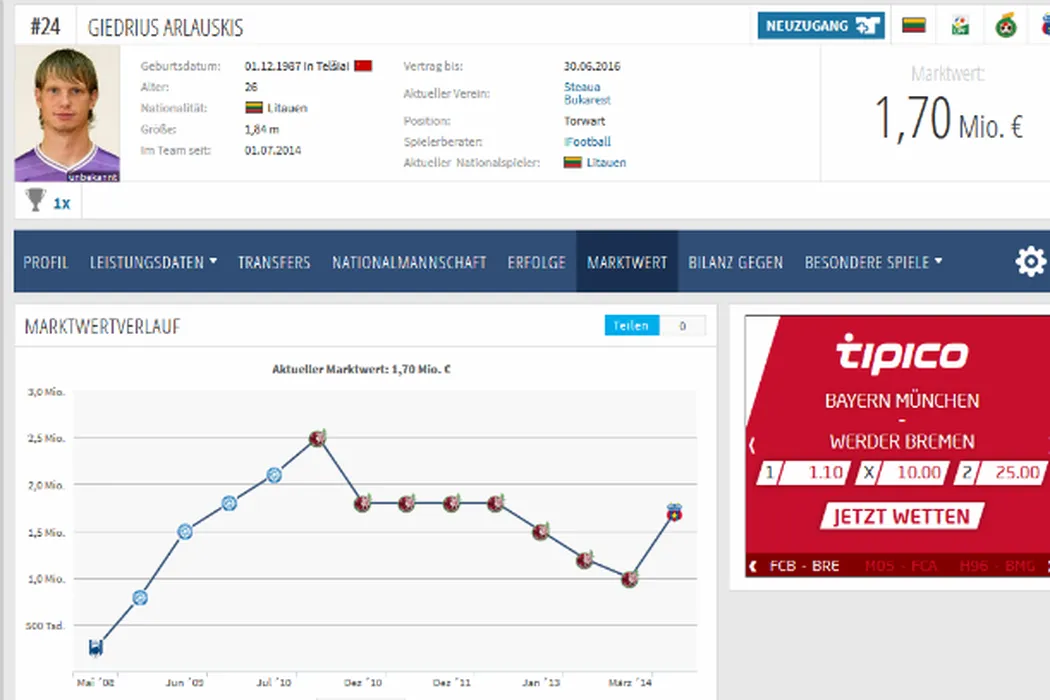
Task: Open the Nationalmannschaft tab
Action: [409, 263]
